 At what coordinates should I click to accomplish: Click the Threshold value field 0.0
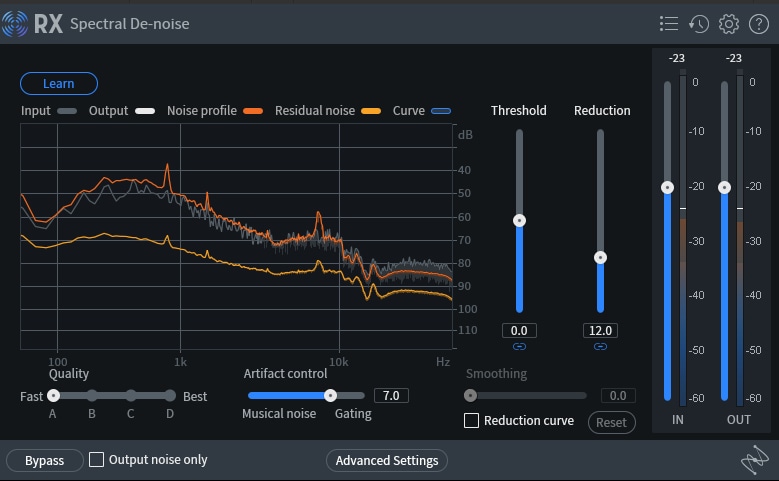(519, 330)
